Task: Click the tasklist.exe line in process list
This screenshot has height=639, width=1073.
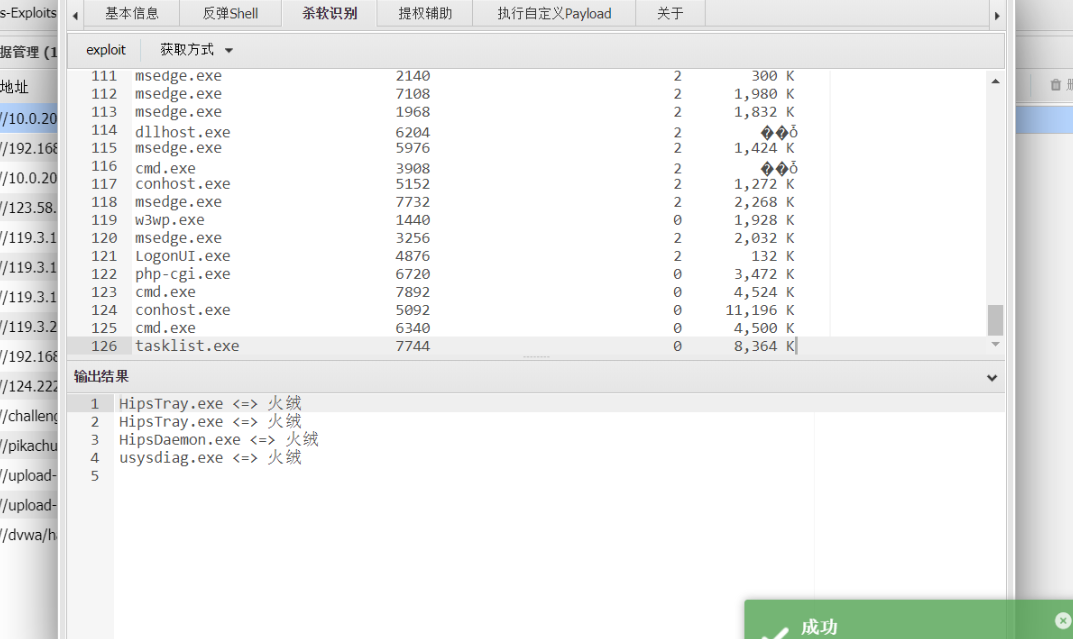Action: [187, 346]
